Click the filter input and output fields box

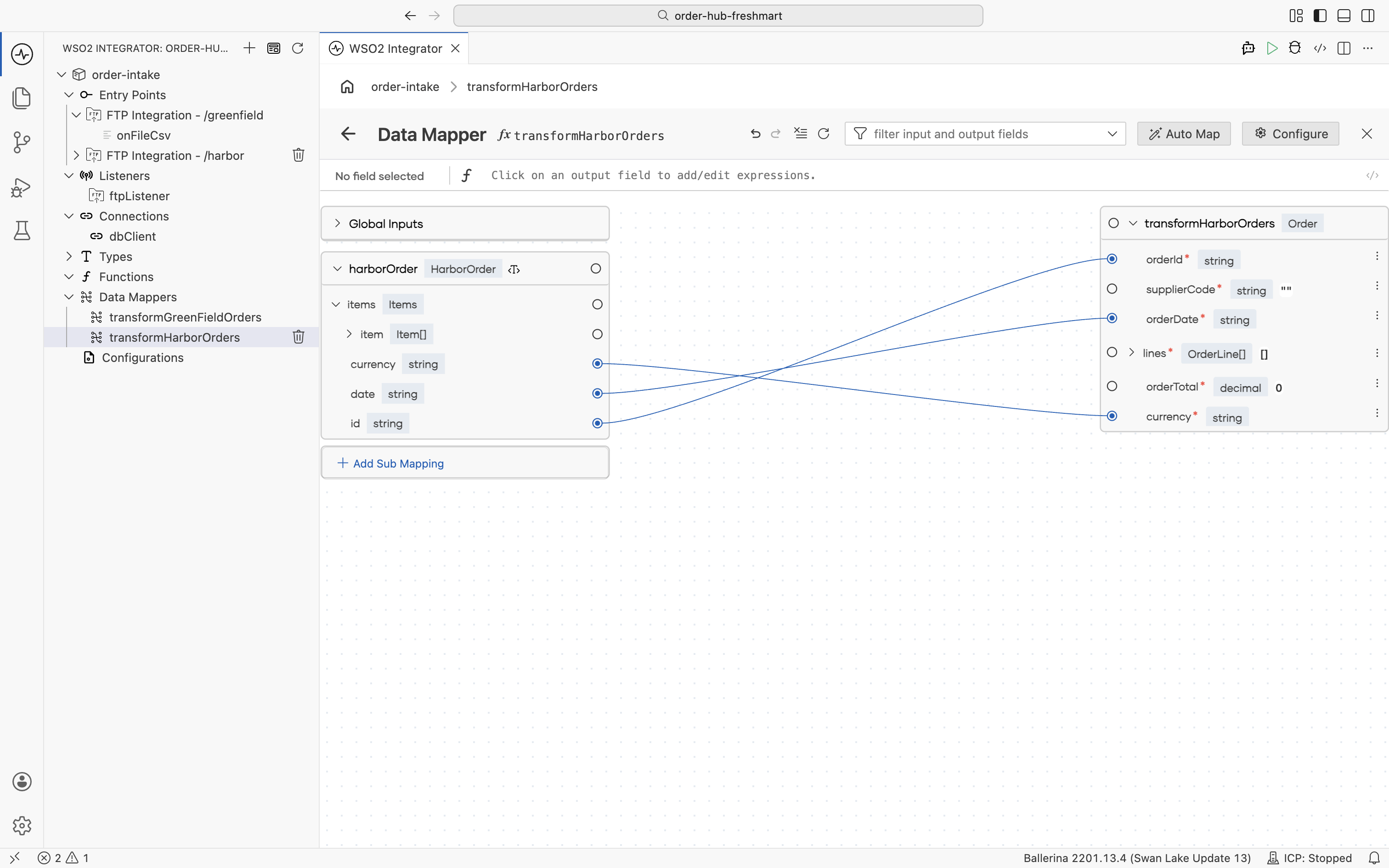tap(985, 134)
